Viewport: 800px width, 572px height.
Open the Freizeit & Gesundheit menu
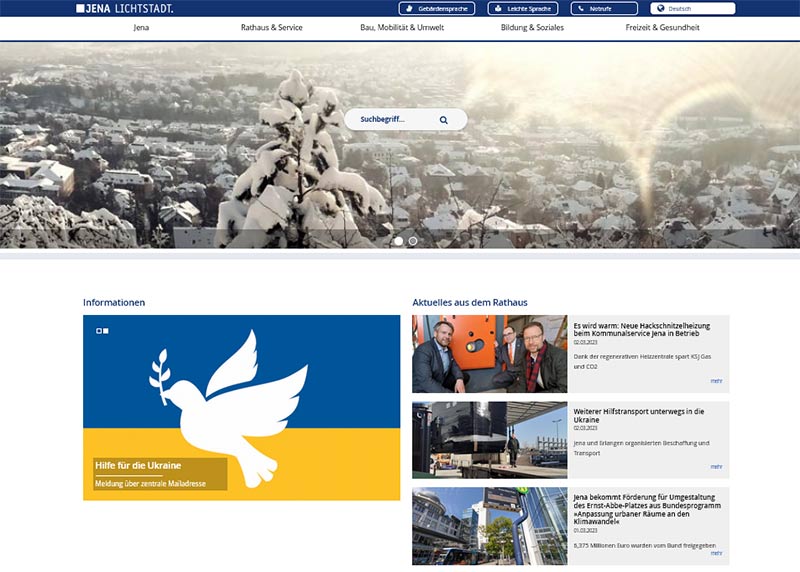click(x=662, y=28)
